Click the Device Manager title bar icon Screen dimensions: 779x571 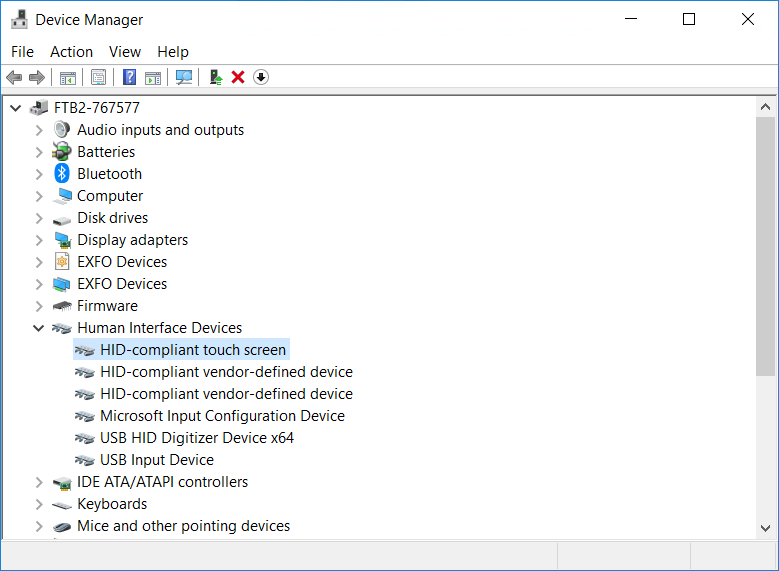(19, 19)
